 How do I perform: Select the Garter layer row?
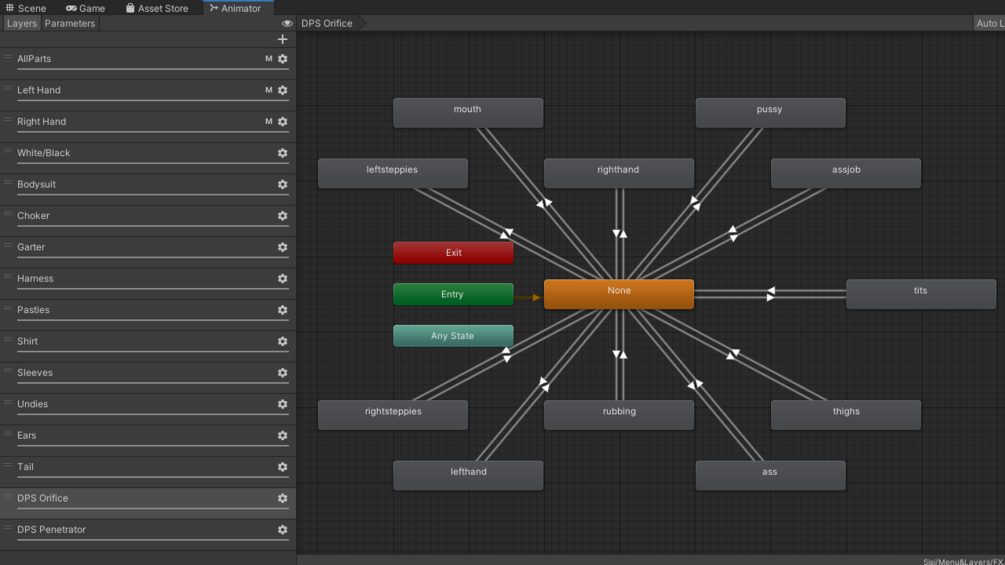pyautogui.click(x=148, y=251)
